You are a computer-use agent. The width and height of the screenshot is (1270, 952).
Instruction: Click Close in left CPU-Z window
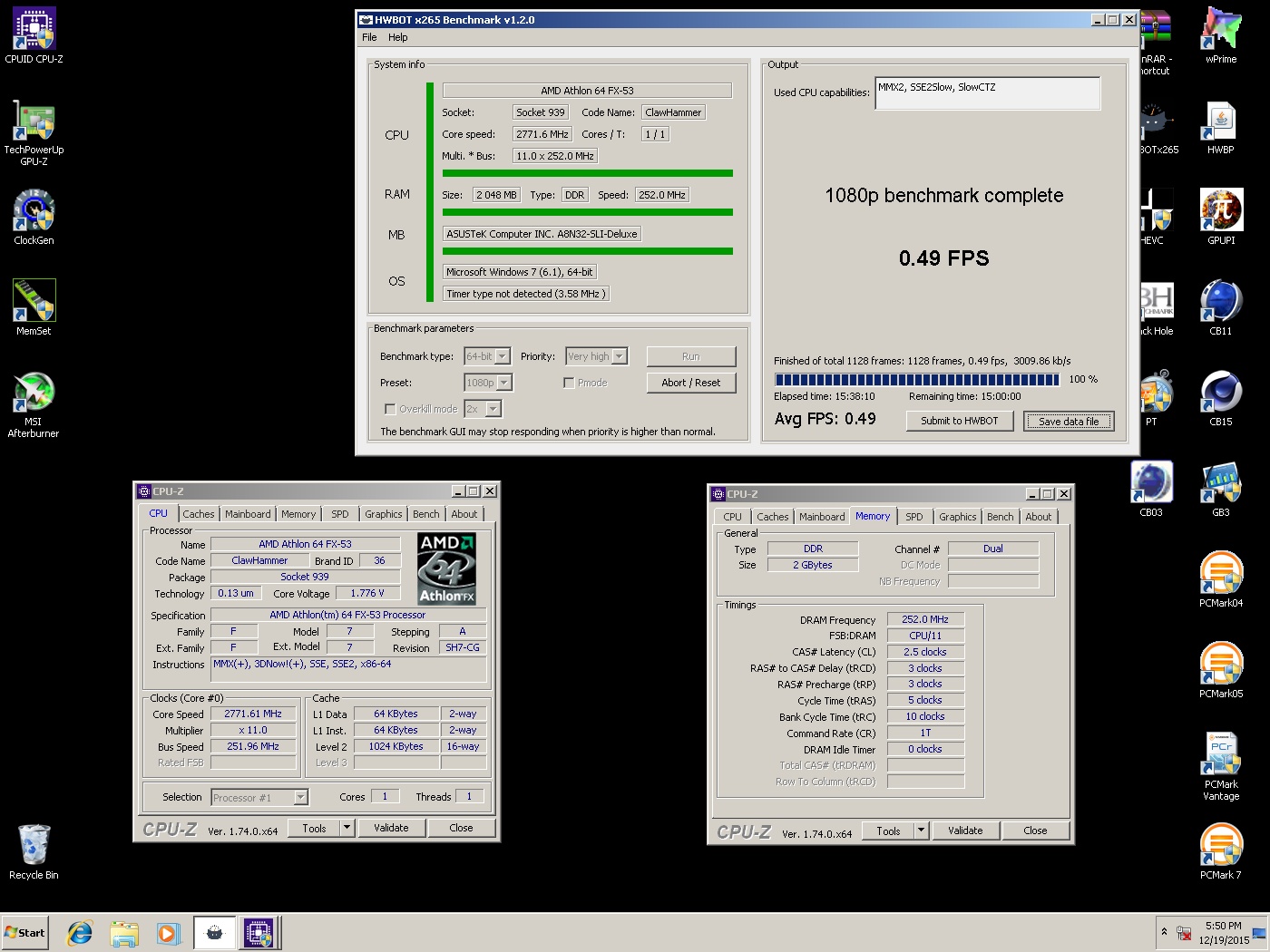461,828
